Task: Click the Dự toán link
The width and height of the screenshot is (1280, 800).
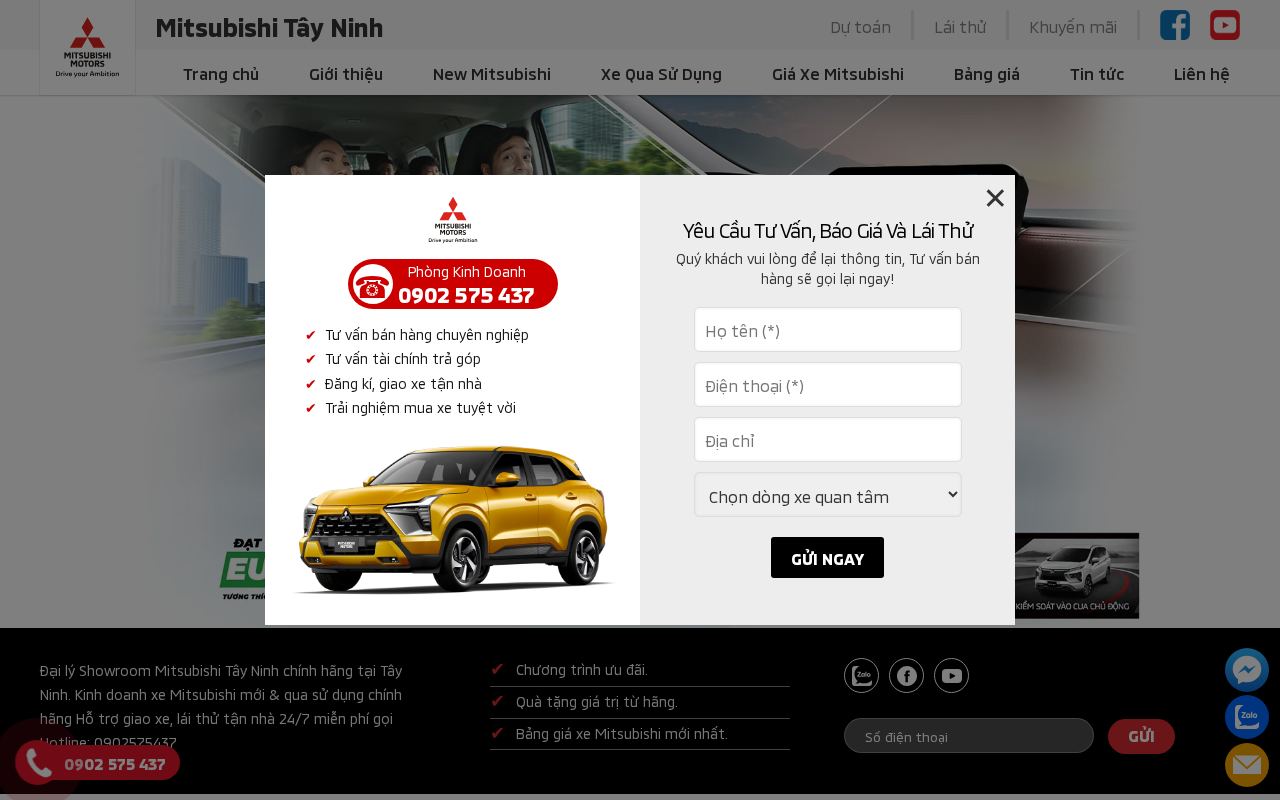Action: click(860, 27)
